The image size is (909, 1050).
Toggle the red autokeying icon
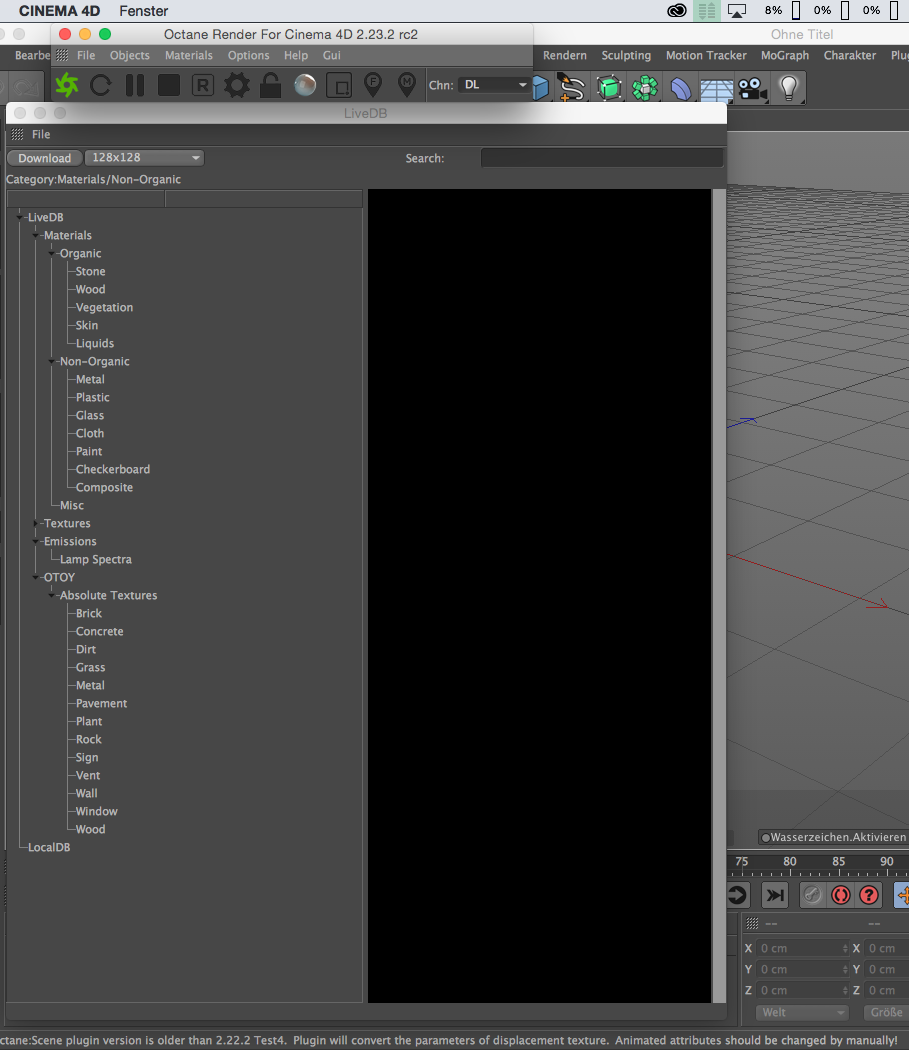(x=841, y=895)
